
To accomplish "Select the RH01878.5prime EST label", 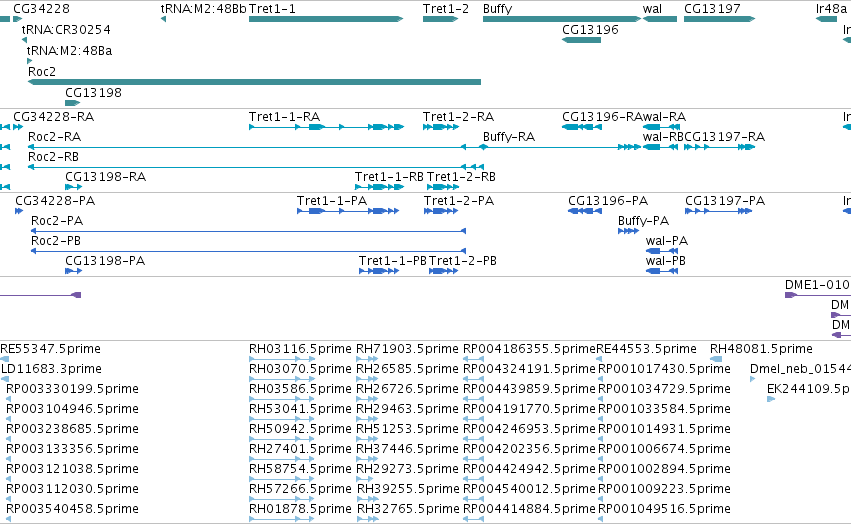I will [300, 509].
